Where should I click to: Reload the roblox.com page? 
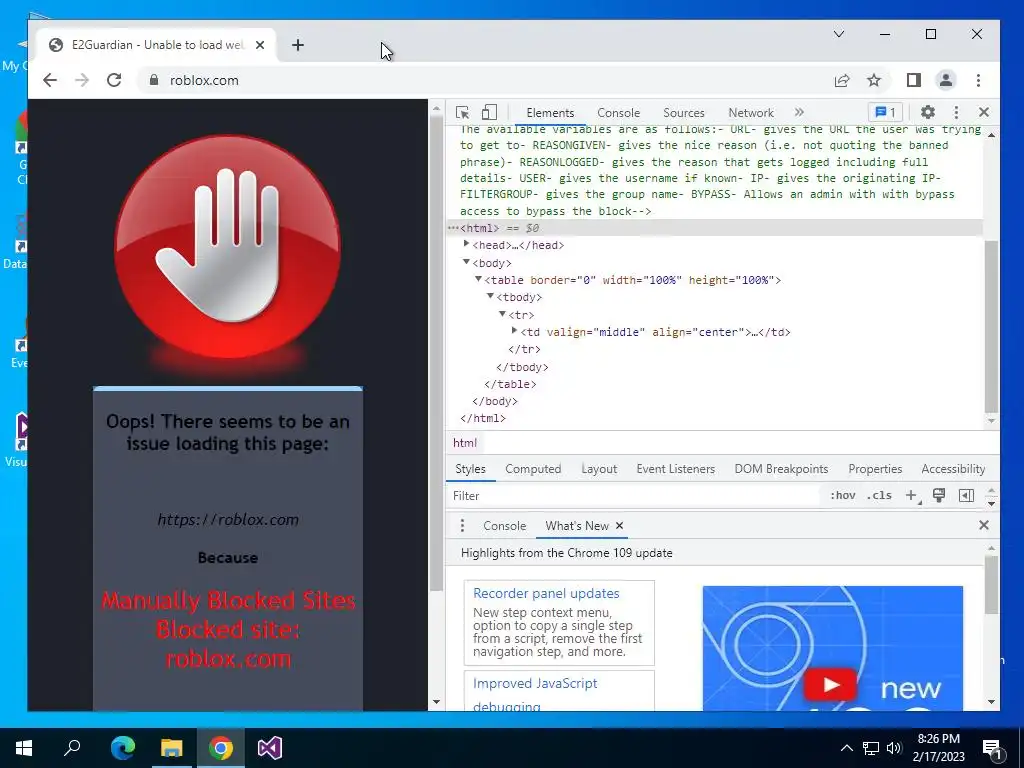click(x=114, y=80)
